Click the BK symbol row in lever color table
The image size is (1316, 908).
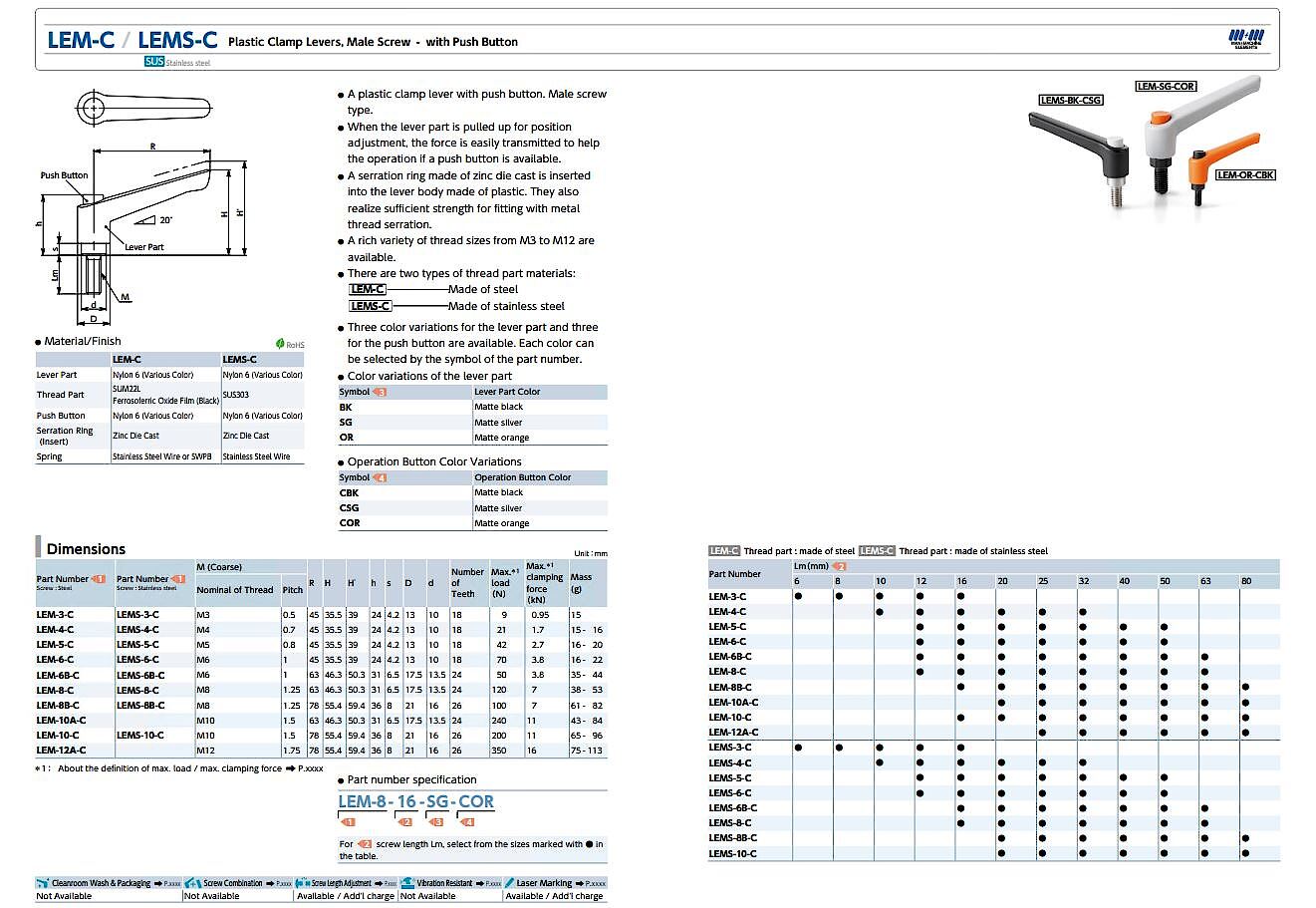472,407
